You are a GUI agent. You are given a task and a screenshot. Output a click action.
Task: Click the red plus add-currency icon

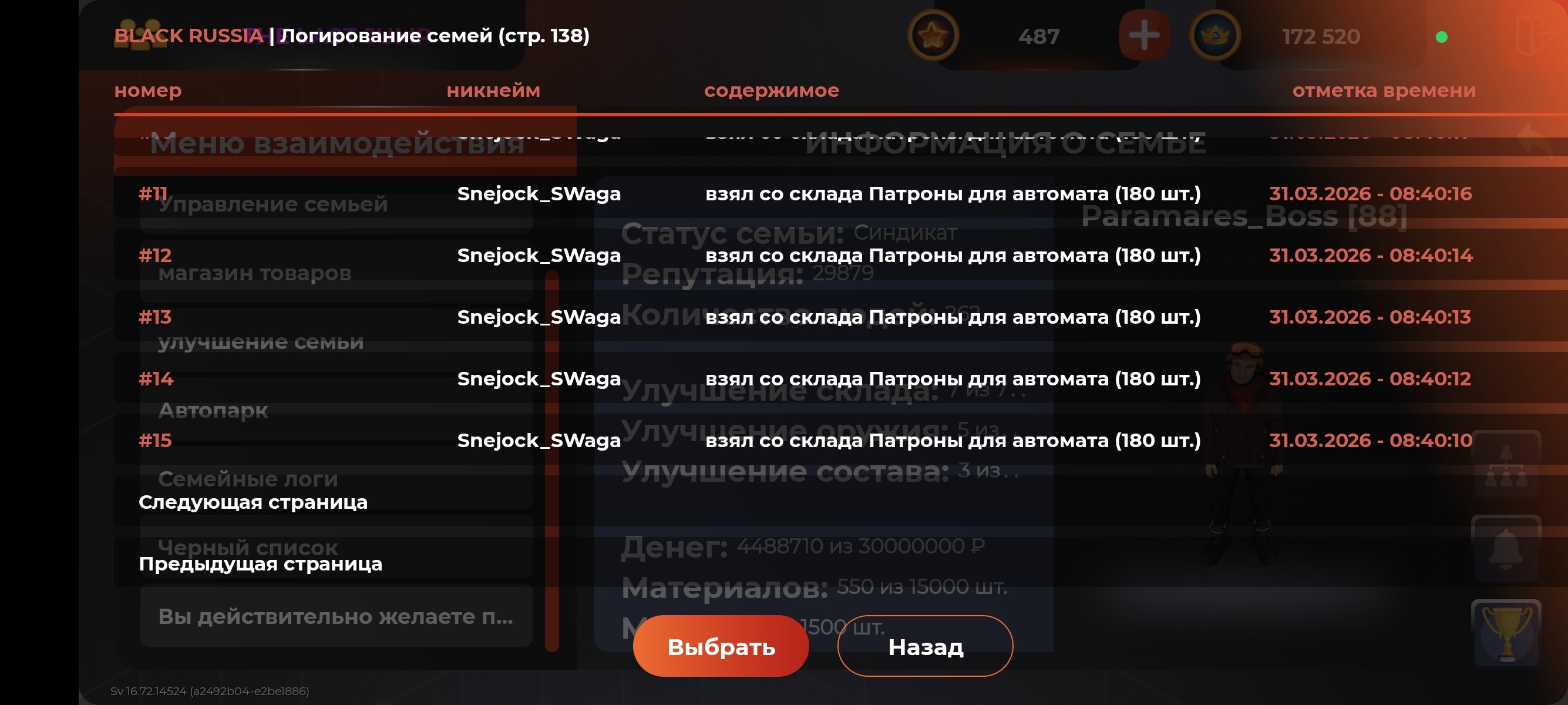(1144, 35)
